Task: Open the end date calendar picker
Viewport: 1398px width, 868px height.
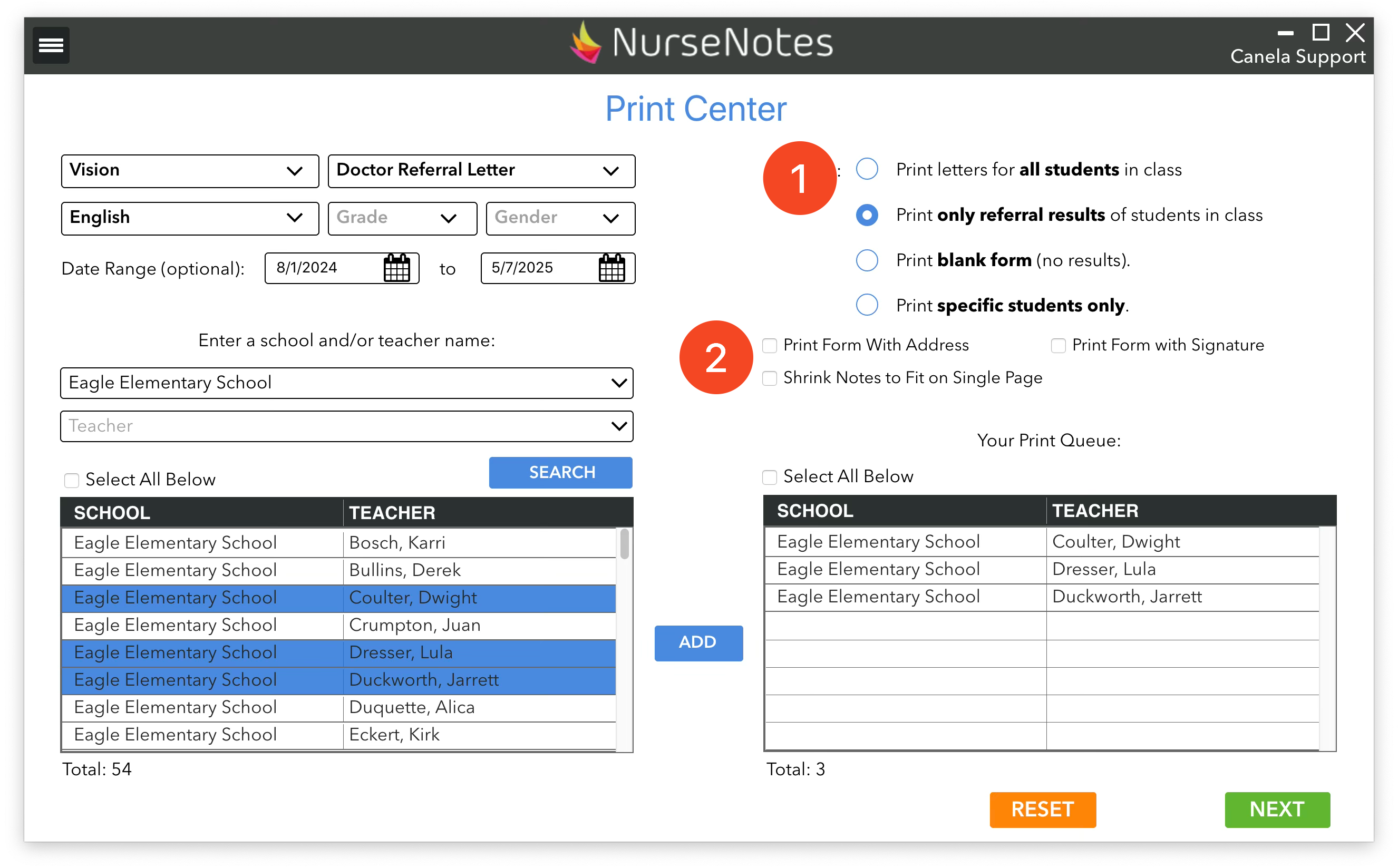Action: [x=611, y=268]
